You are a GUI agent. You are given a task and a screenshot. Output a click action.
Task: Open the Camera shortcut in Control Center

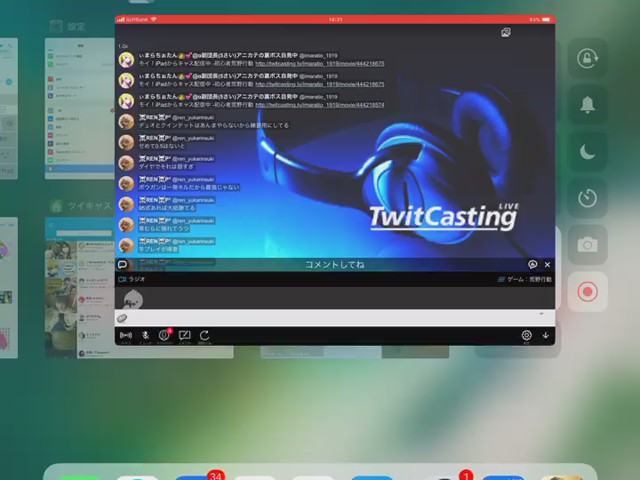(x=587, y=245)
